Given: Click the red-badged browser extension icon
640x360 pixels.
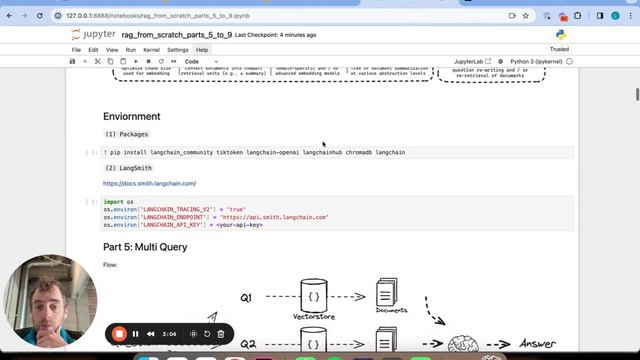Looking at the screenshot, I should tap(563, 17).
